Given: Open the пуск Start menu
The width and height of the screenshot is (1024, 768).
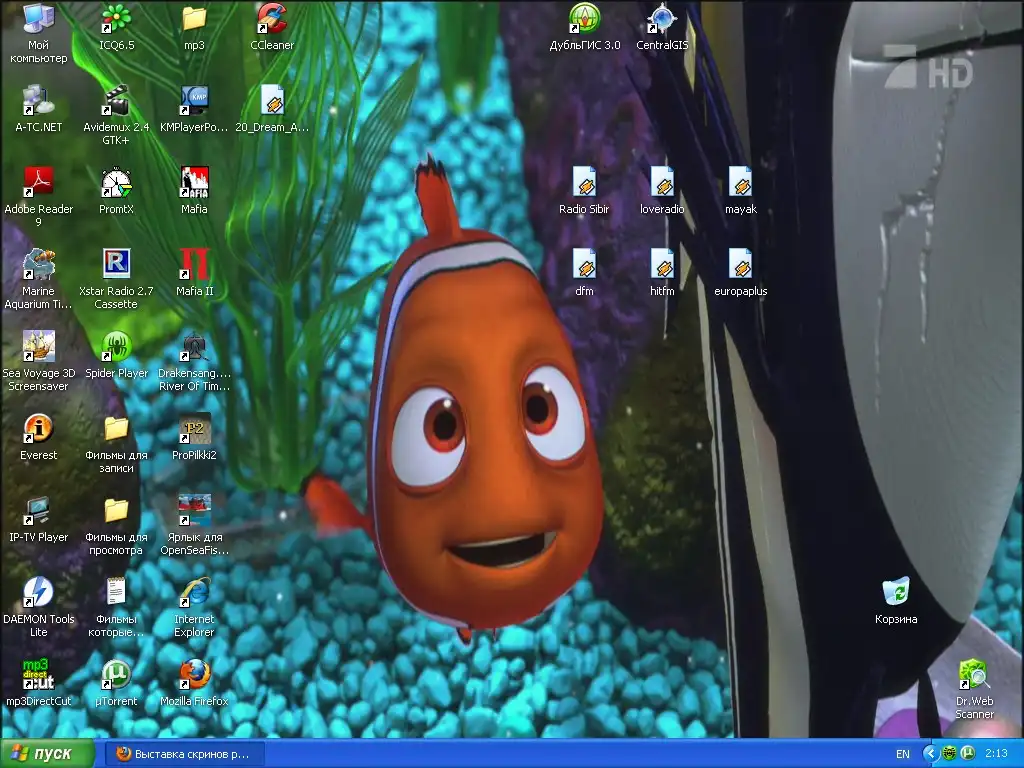Looking at the screenshot, I should [x=48, y=754].
